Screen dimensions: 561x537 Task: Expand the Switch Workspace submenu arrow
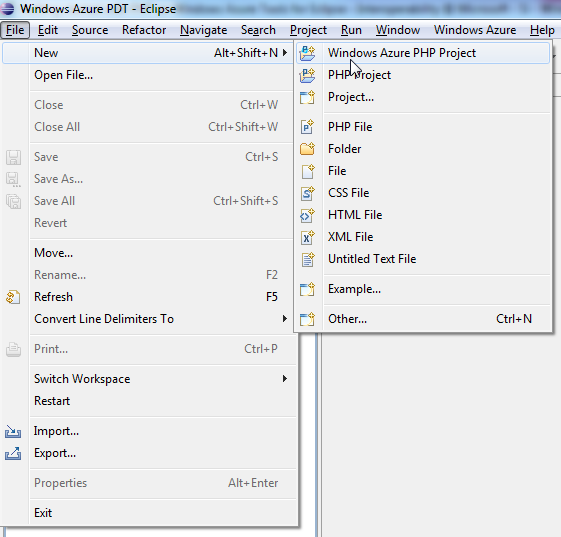[x=285, y=379]
